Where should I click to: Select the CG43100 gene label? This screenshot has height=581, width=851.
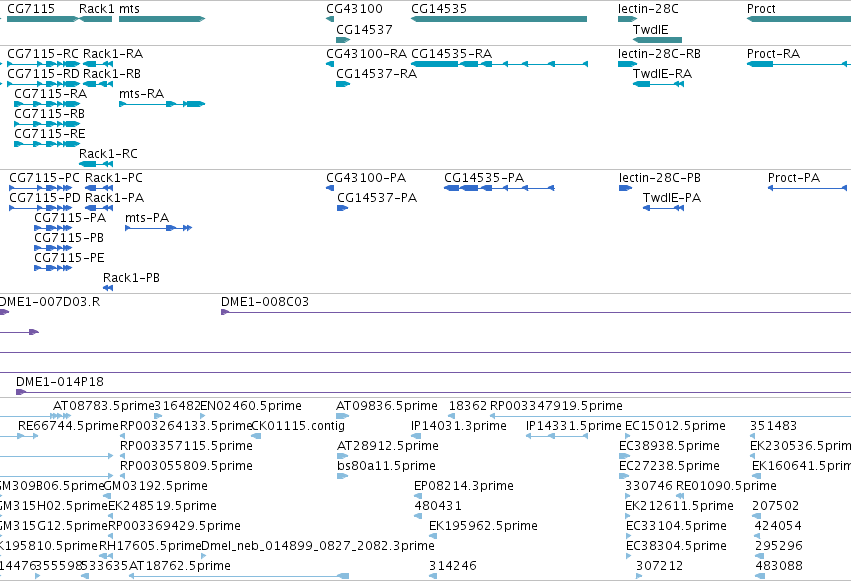(x=354, y=9)
